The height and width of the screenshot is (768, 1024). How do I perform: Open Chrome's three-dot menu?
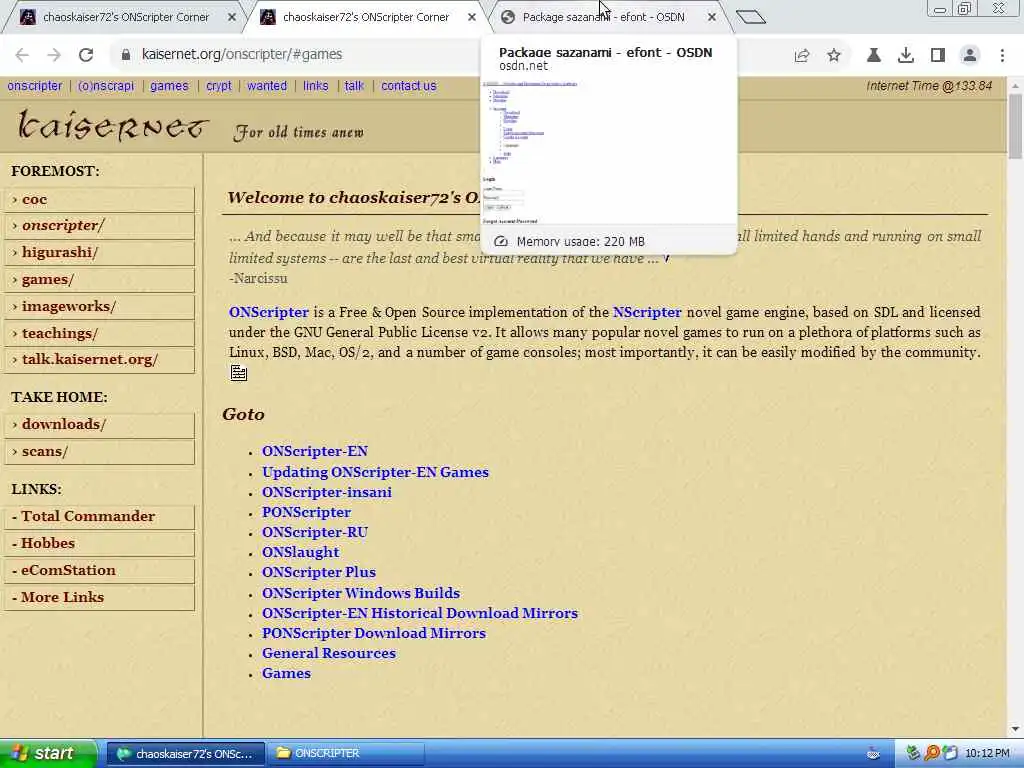point(1002,56)
